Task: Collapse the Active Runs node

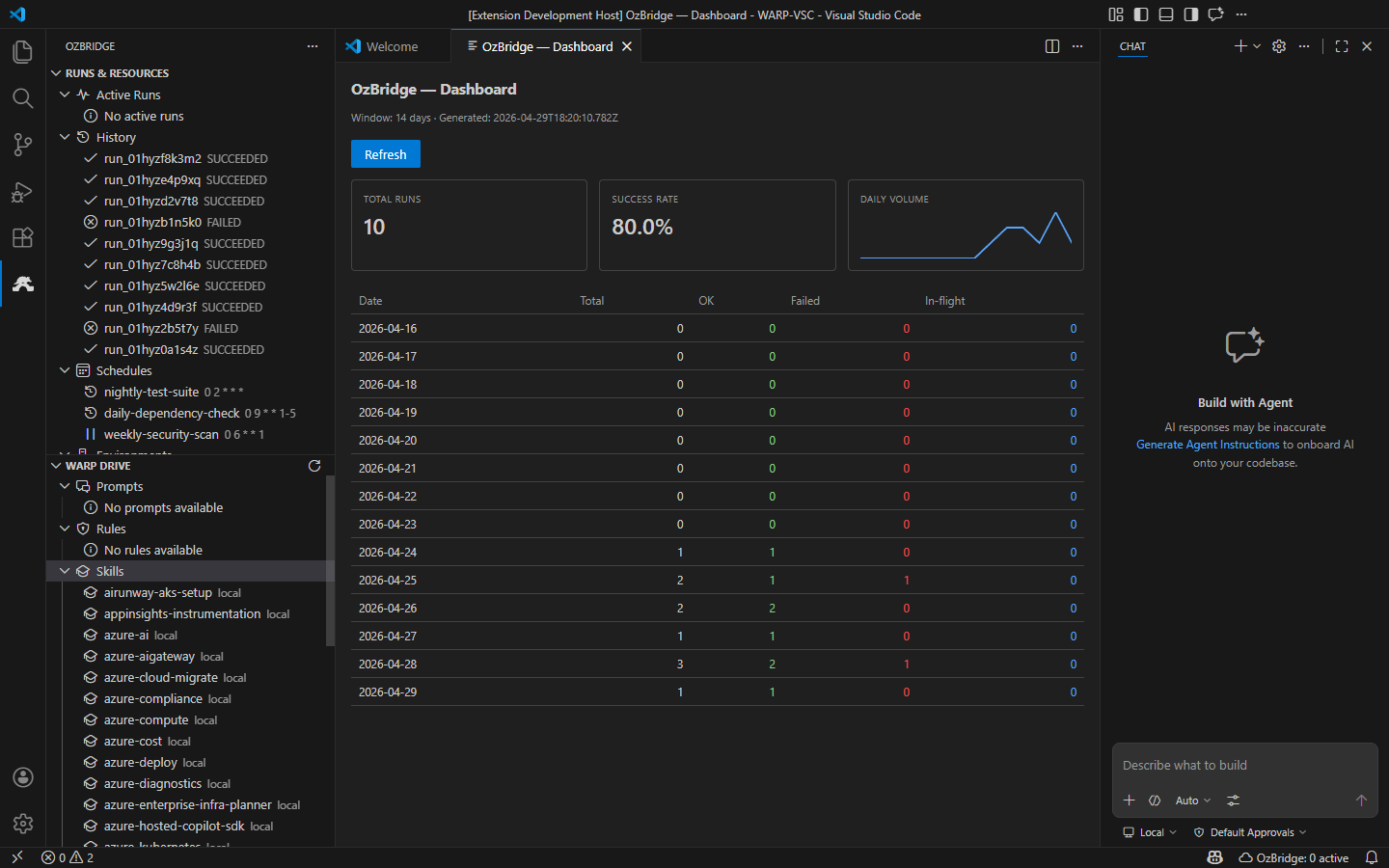Action: pos(65,95)
